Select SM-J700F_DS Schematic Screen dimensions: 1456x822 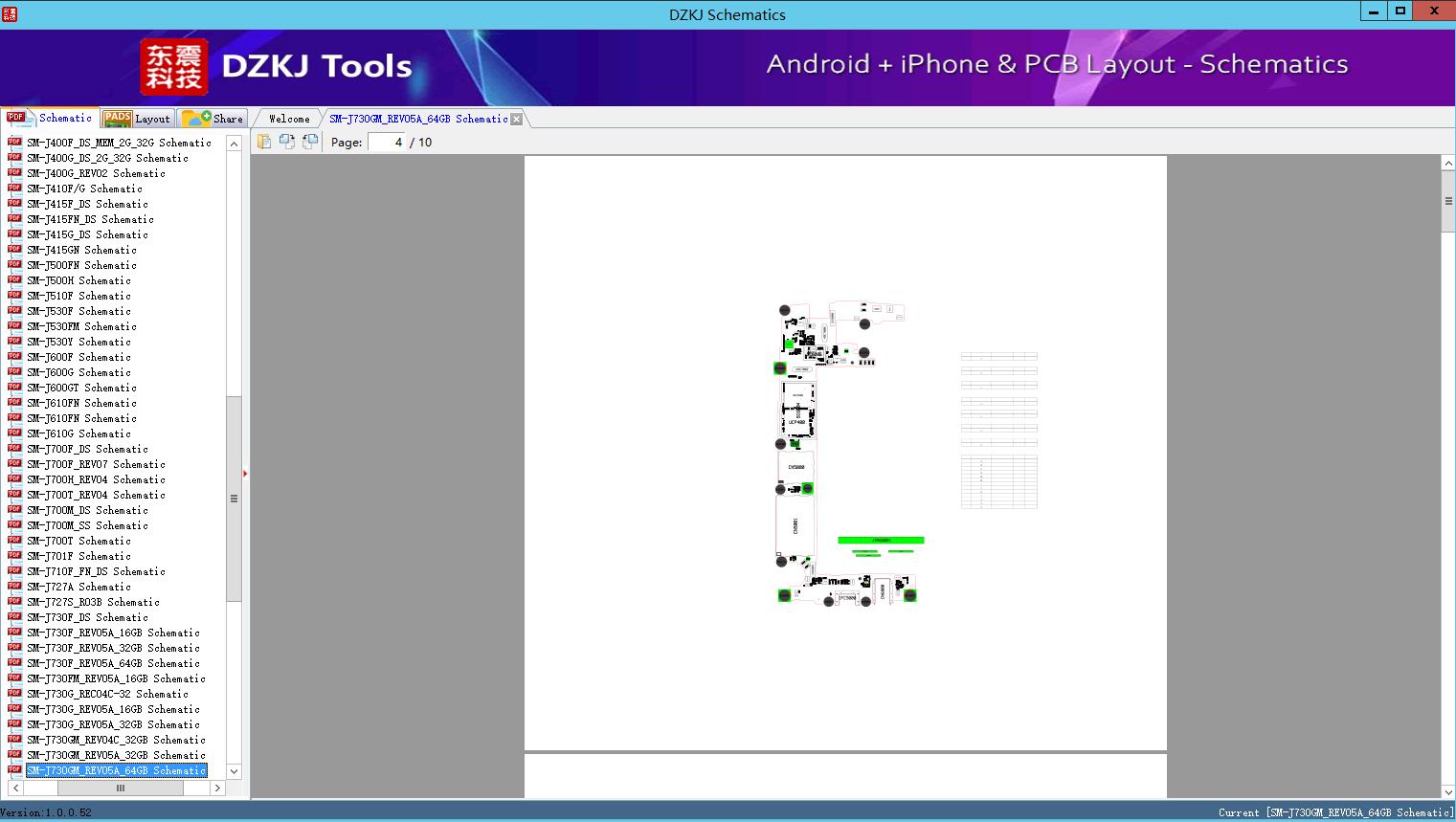click(x=87, y=449)
